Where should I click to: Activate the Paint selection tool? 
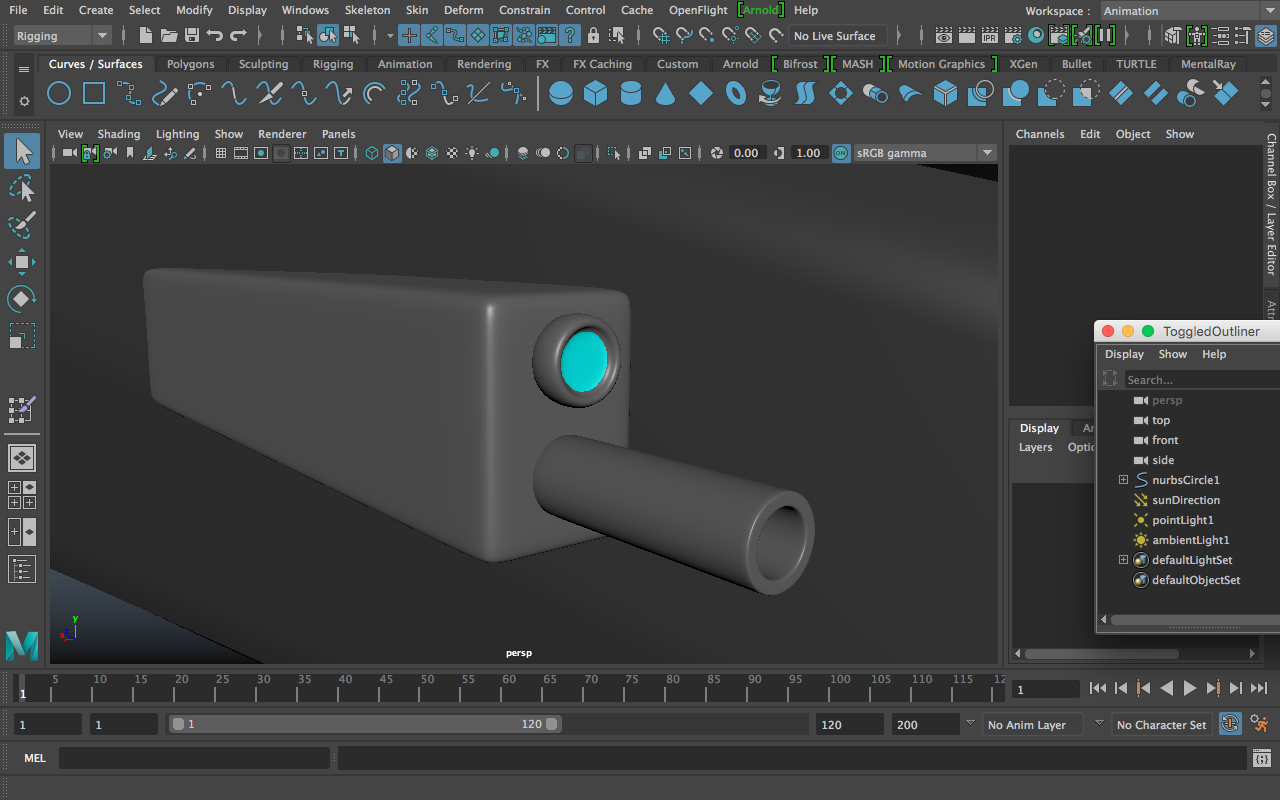pyautogui.click(x=22, y=225)
